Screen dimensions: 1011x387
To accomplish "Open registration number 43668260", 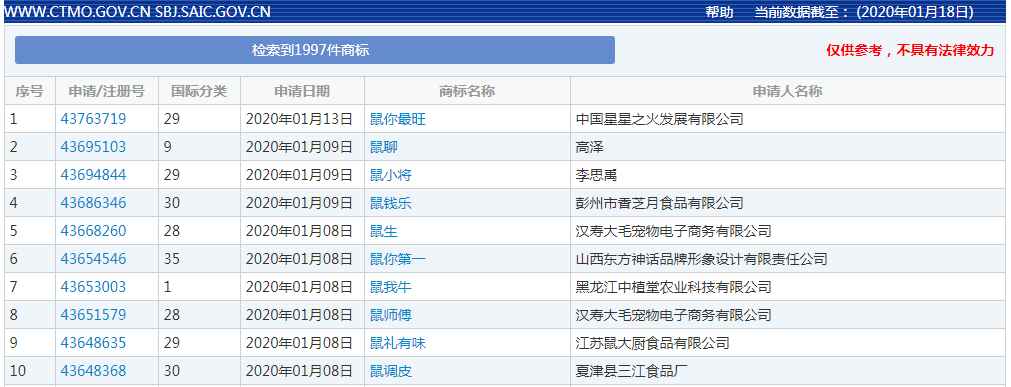I will click(x=93, y=231).
